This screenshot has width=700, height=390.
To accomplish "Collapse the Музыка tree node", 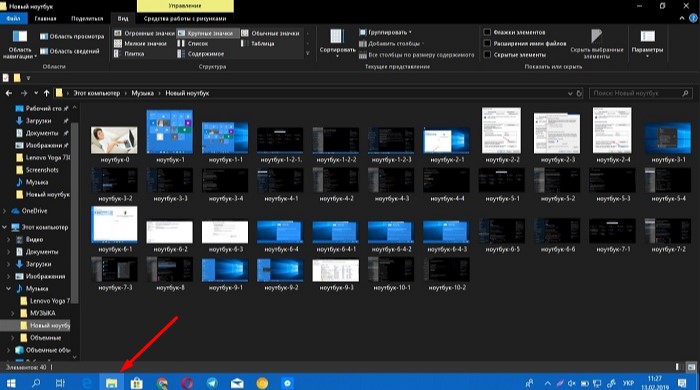I will coord(8,289).
